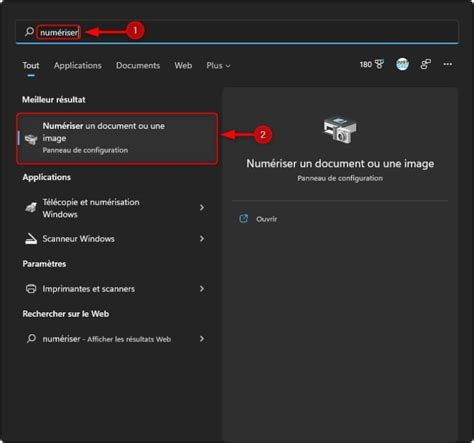Switch to the Documents tab
This screenshot has height=443, width=474.
[138, 66]
